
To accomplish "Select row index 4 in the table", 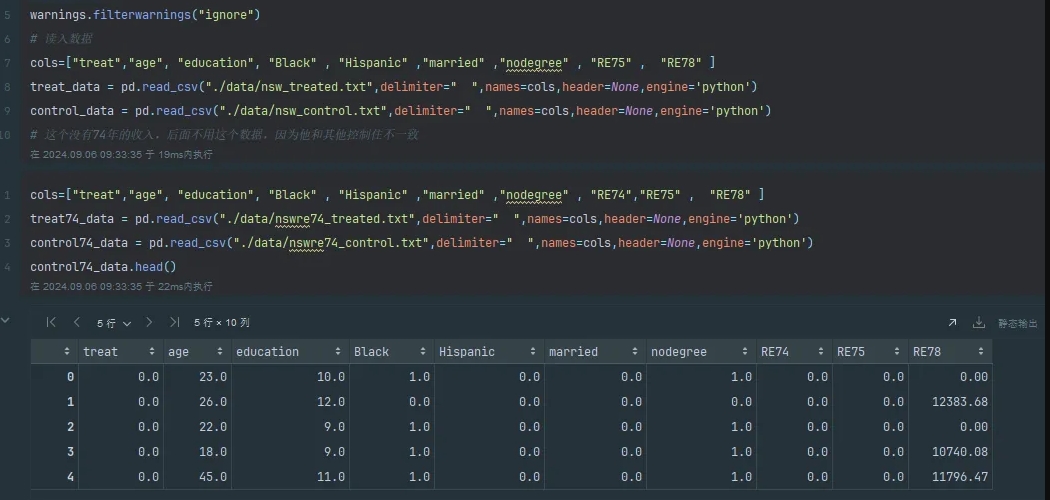I will coord(70,477).
